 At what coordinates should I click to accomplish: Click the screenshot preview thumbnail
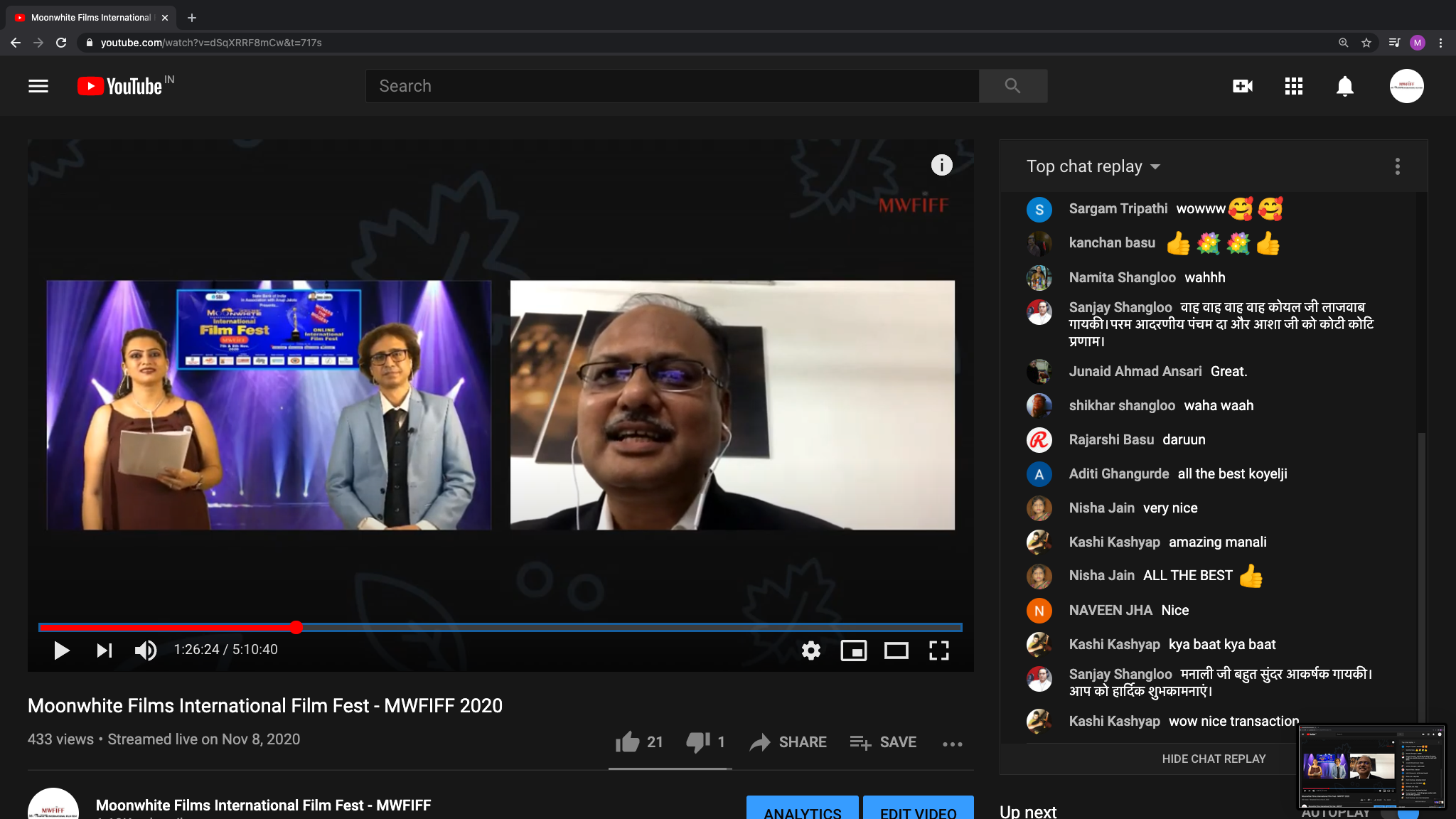pos(1372,766)
